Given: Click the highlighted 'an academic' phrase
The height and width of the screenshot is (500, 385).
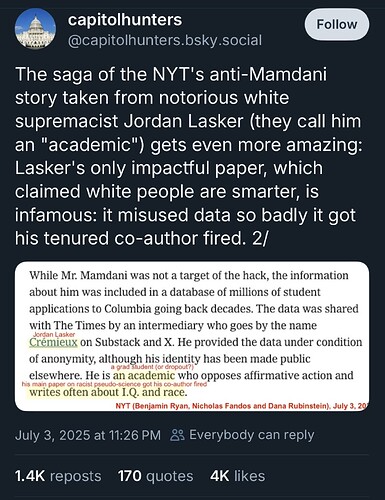Looking at the screenshot, I should click(144, 376).
